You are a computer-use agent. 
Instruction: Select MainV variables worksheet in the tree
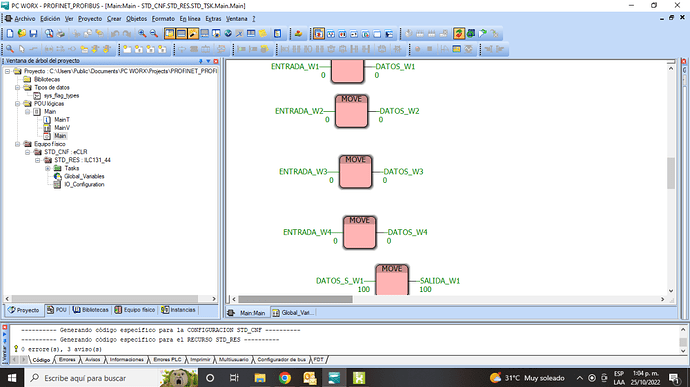tap(62, 128)
